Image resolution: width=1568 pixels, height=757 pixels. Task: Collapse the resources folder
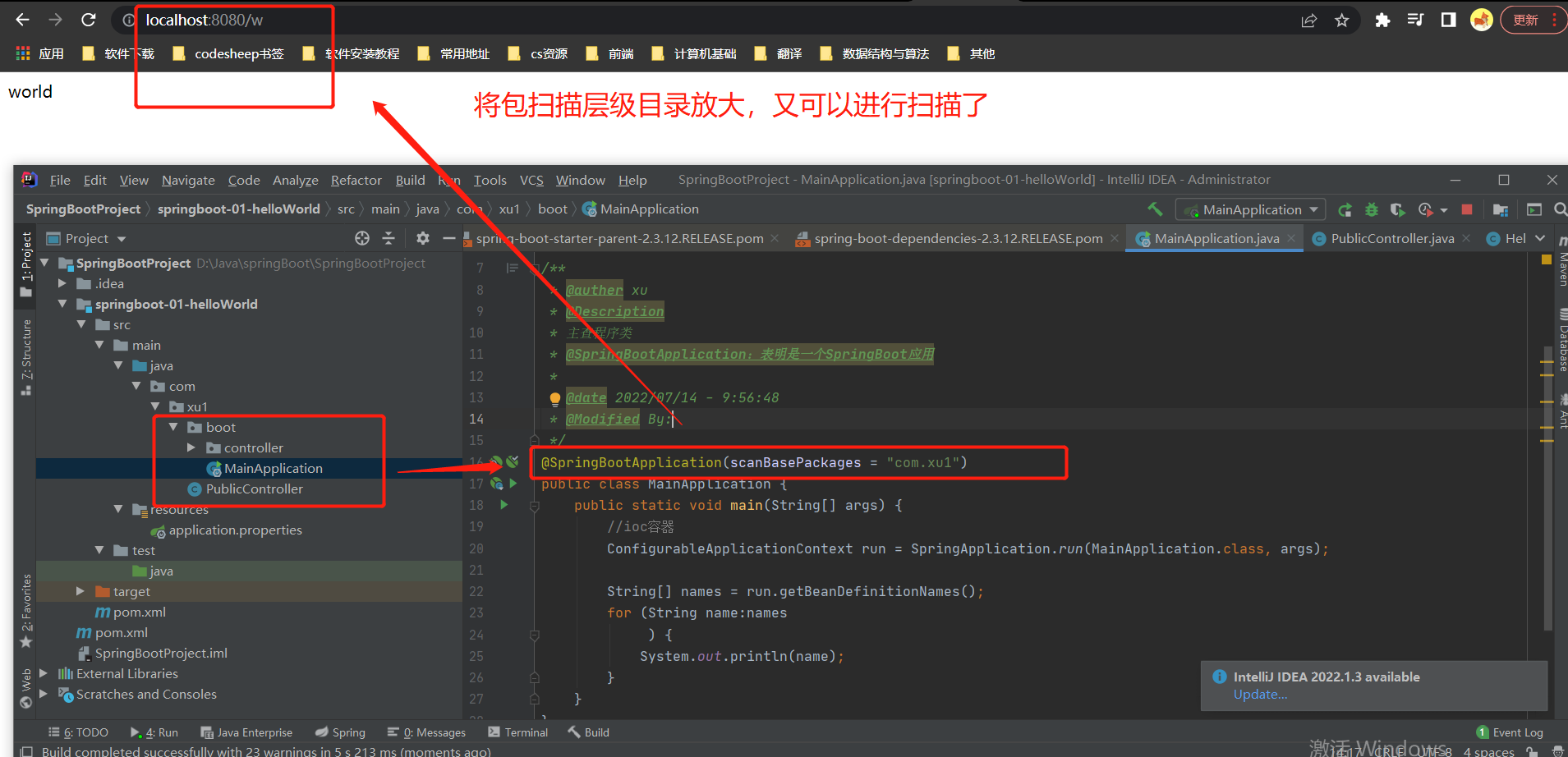pos(118,509)
